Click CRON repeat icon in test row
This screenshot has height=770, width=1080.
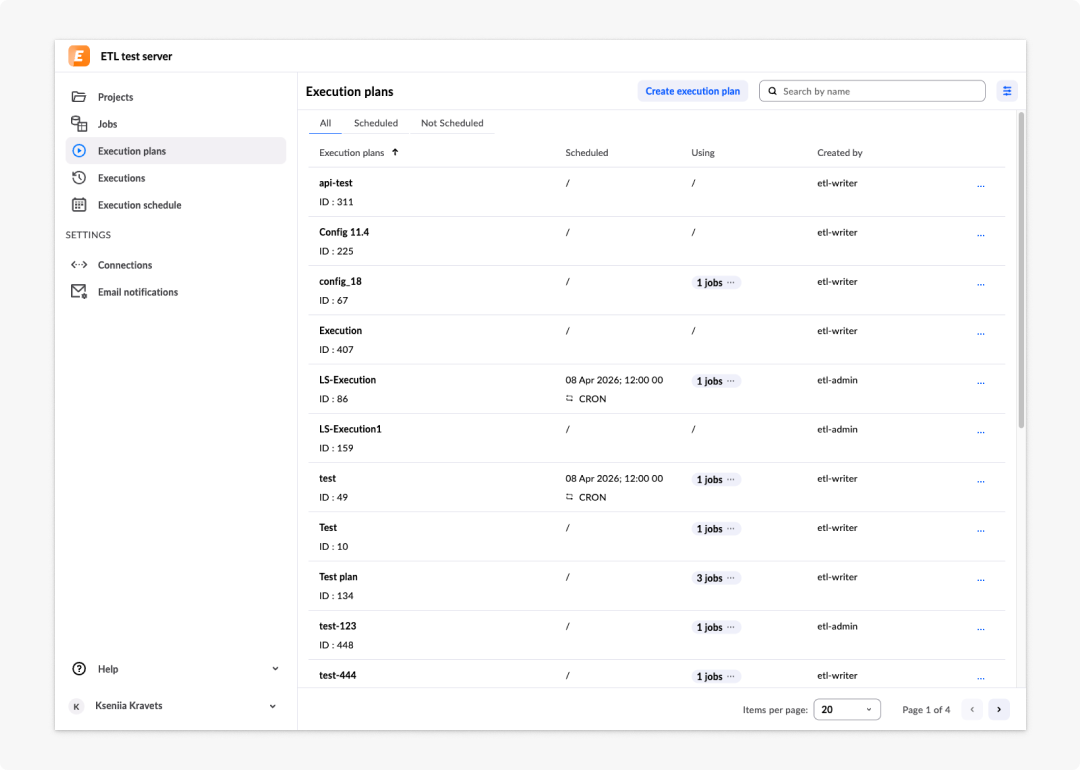click(570, 497)
